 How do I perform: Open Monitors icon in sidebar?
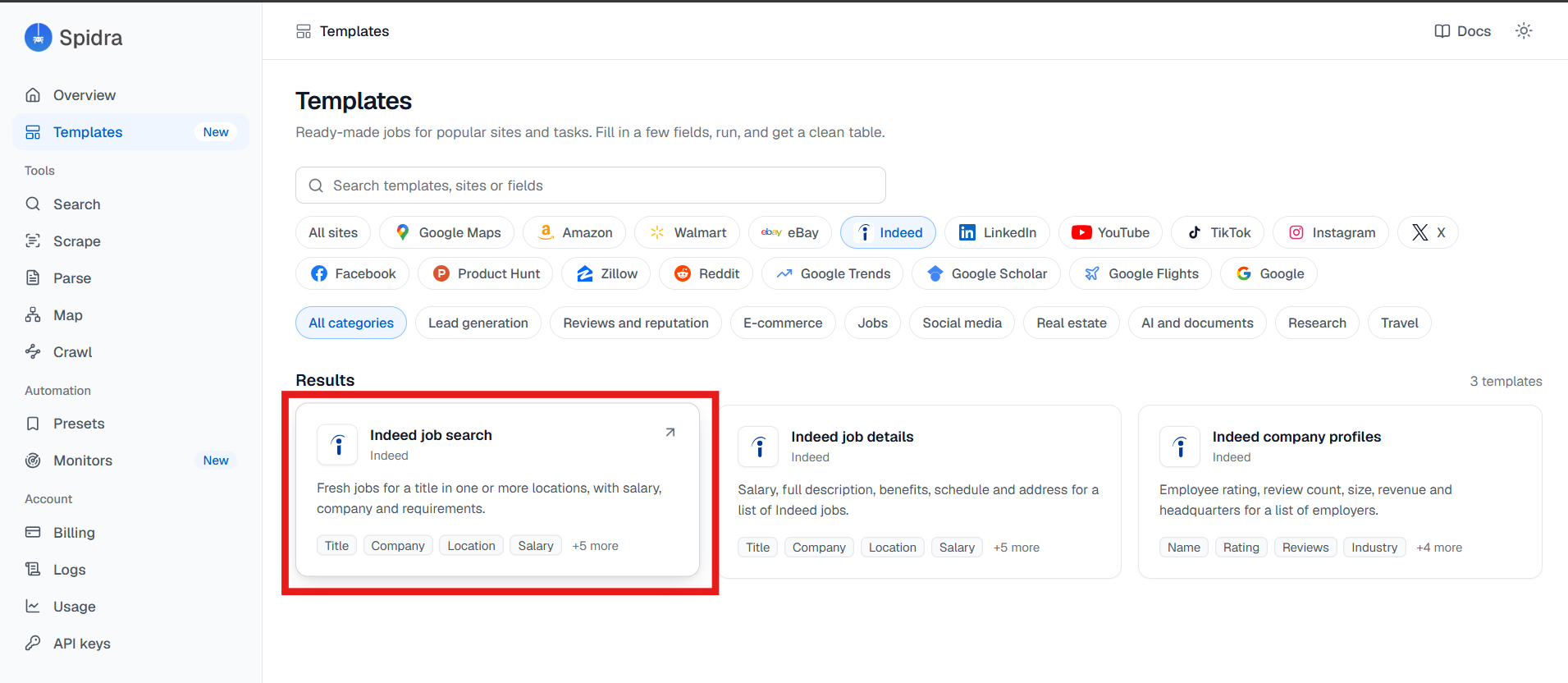tap(33, 461)
